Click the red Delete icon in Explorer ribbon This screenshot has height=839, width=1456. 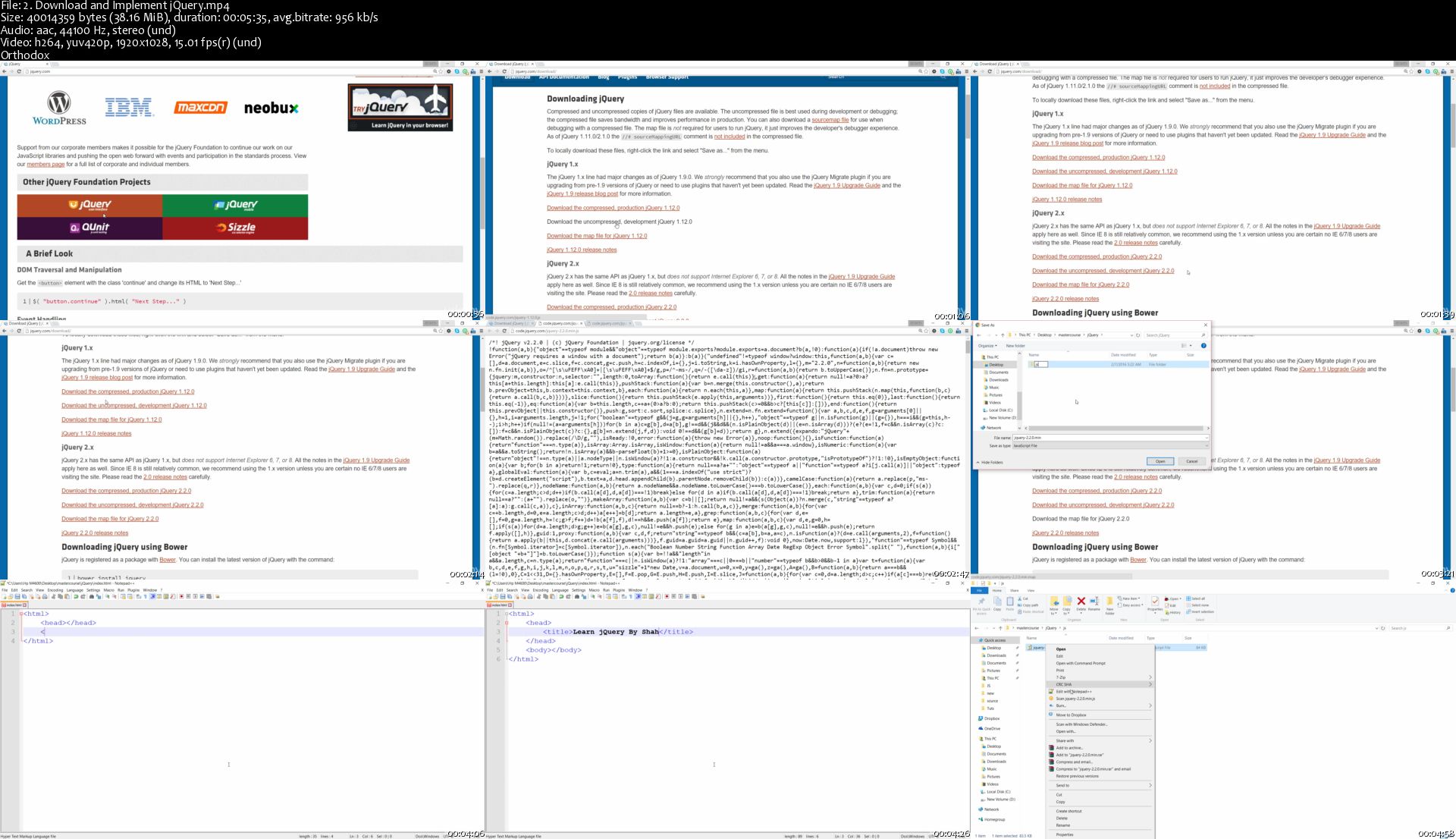[1081, 602]
